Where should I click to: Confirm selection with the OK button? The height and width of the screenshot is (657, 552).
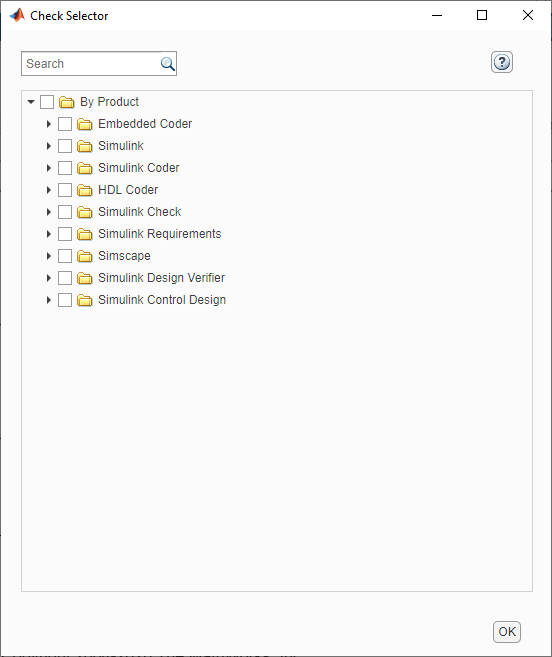pyautogui.click(x=507, y=631)
